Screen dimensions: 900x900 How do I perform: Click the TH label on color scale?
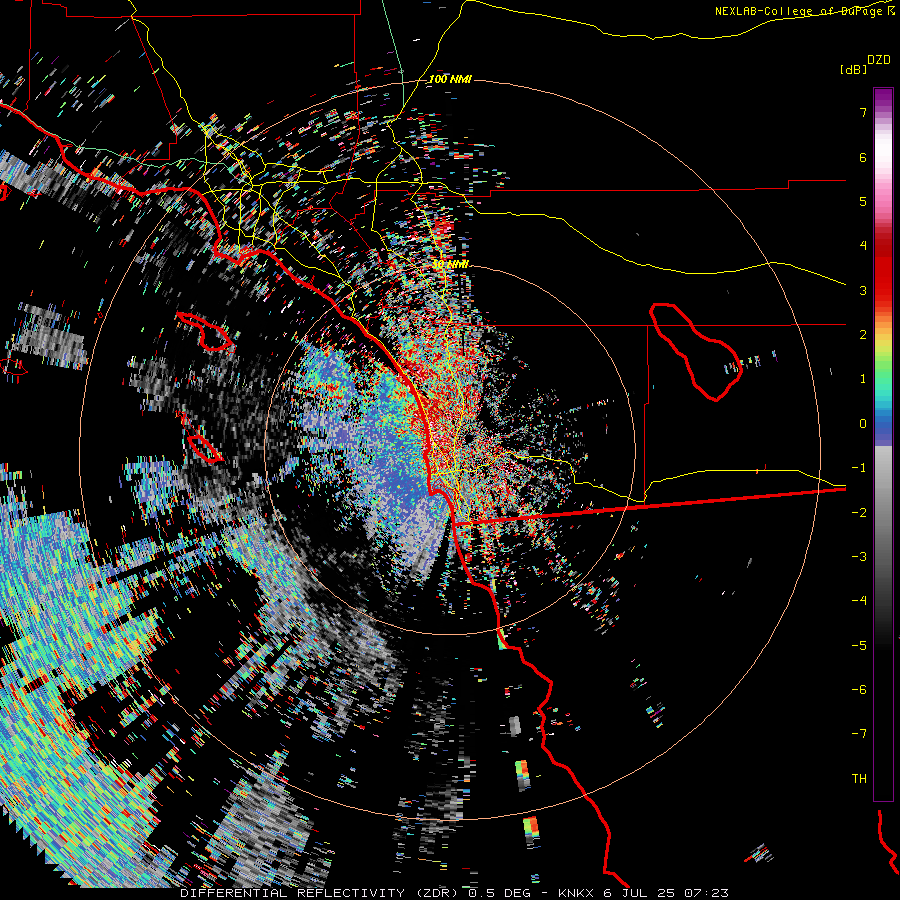pos(859,778)
